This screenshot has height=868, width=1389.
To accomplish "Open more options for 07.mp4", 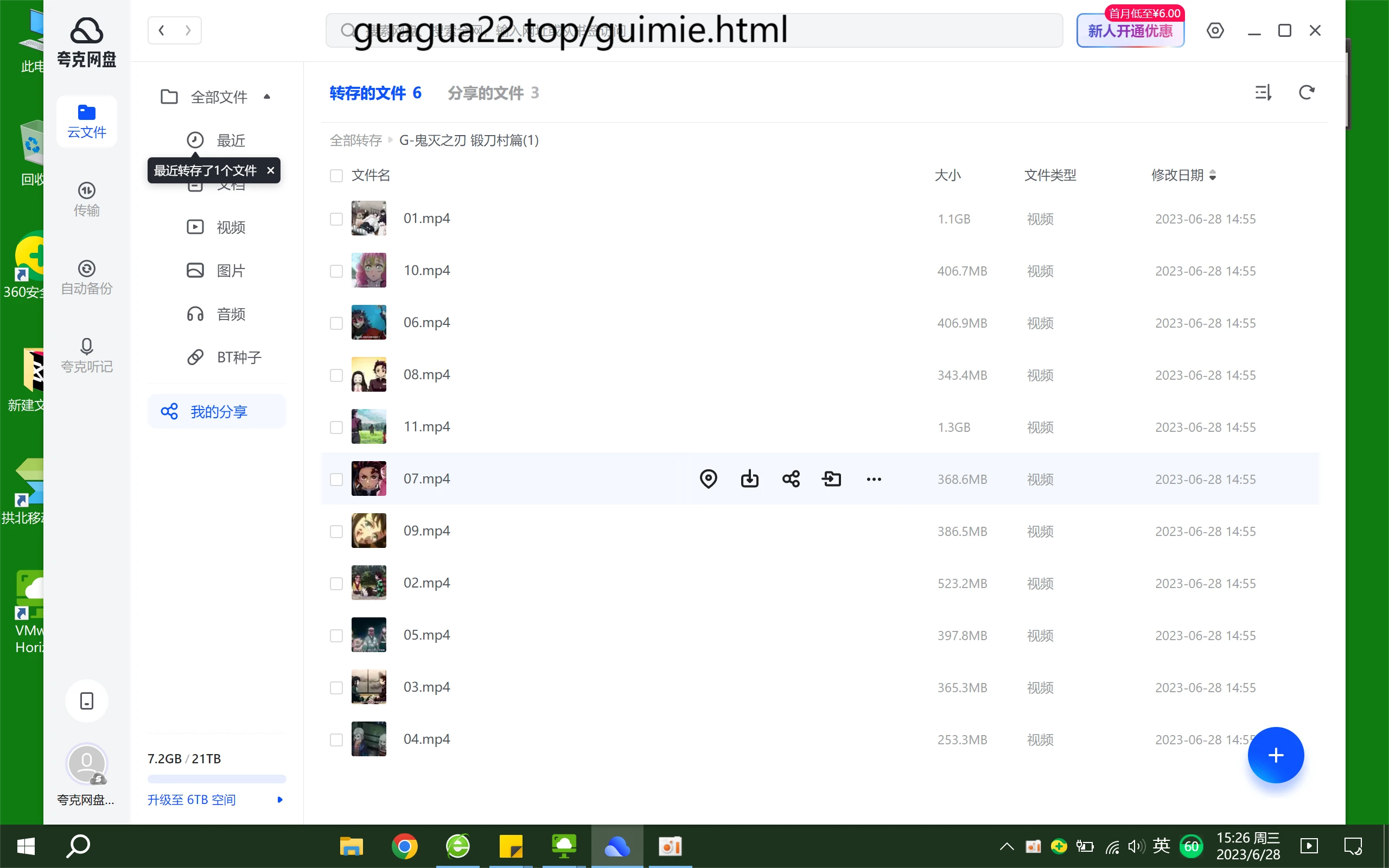I will pos(874,479).
